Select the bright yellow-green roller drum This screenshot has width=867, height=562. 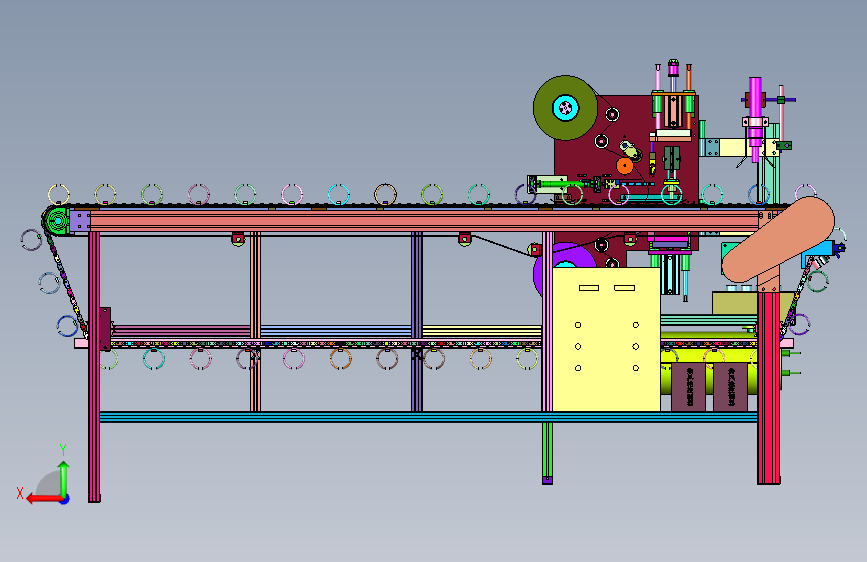[x=709, y=363]
